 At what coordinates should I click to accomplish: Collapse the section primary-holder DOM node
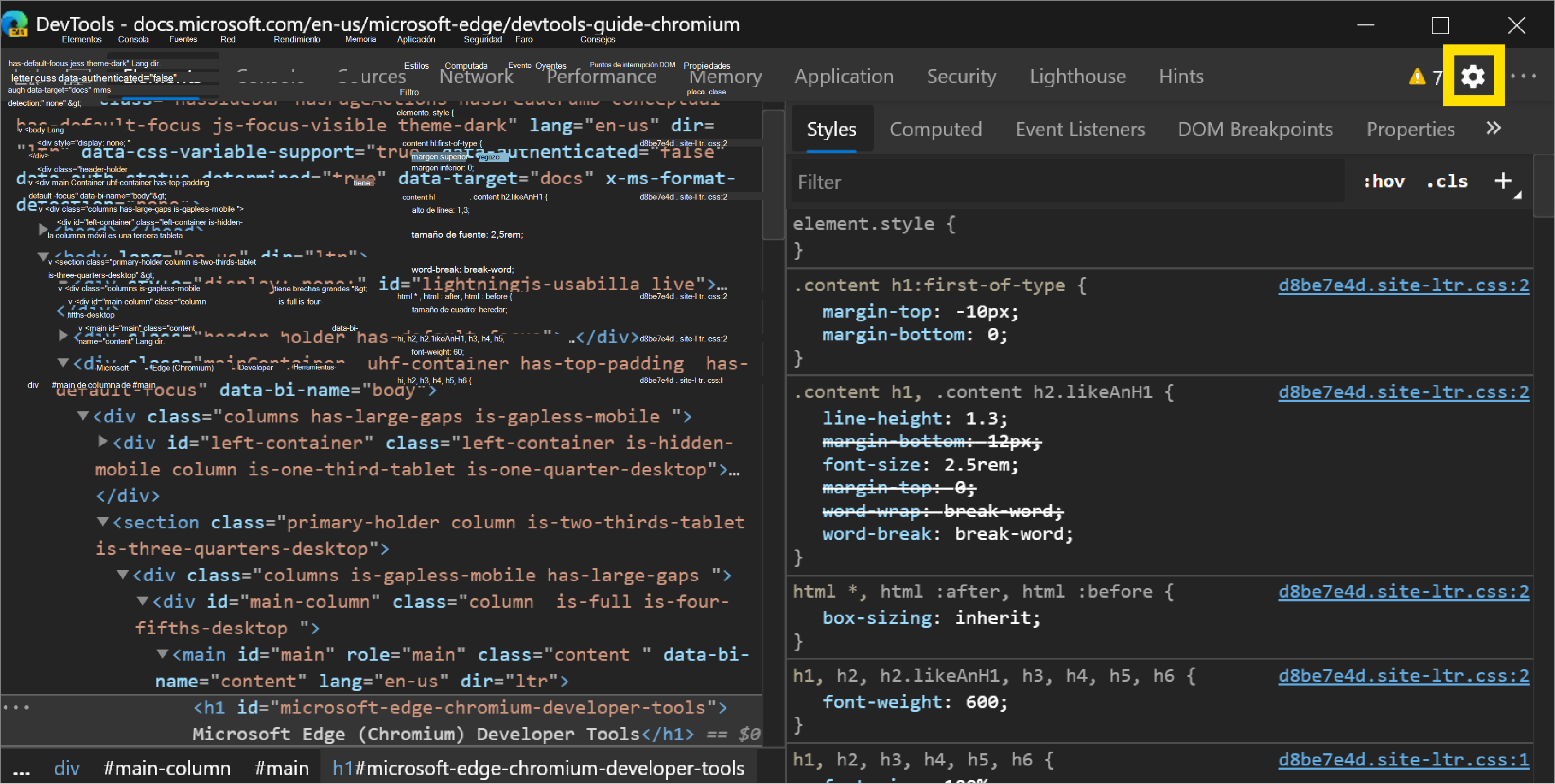coord(103,521)
